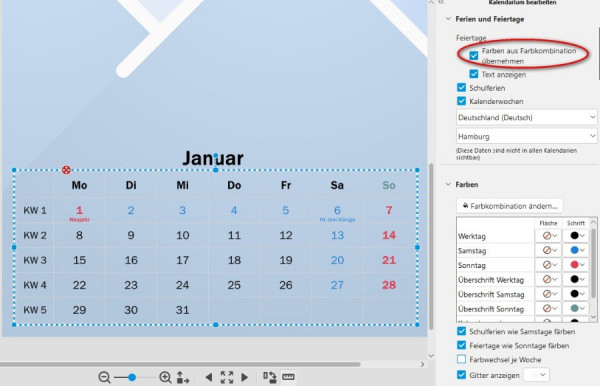Open the Deutschland (Deutsch) dropdown
This screenshot has height=386, width=600.
[x=527, y=117]
